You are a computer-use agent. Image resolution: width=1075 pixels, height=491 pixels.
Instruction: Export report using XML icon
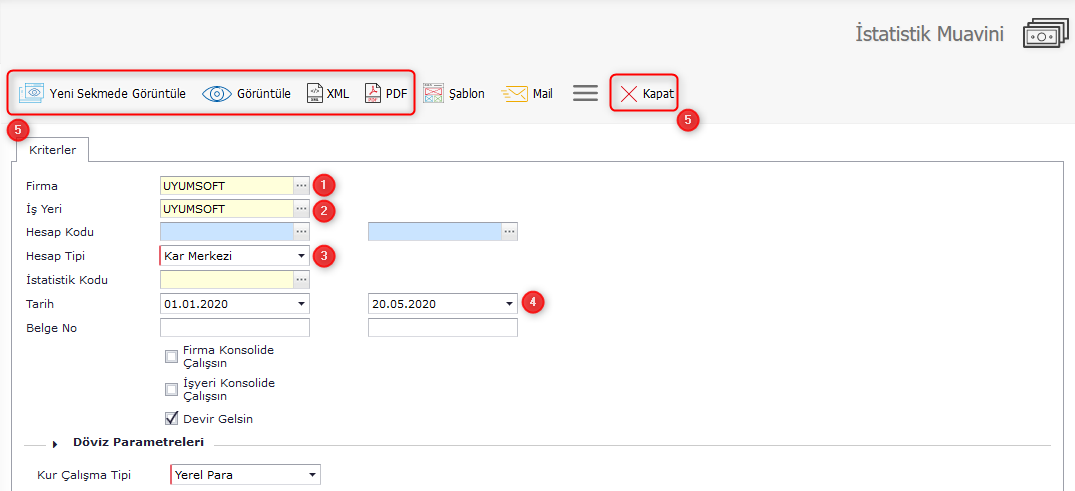tap(314, 93)
